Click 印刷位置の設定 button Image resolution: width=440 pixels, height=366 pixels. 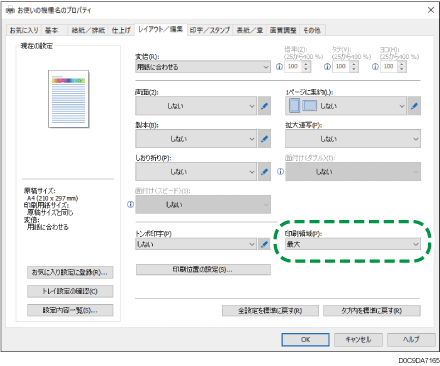pyautogui.click(x=203, y=270)
